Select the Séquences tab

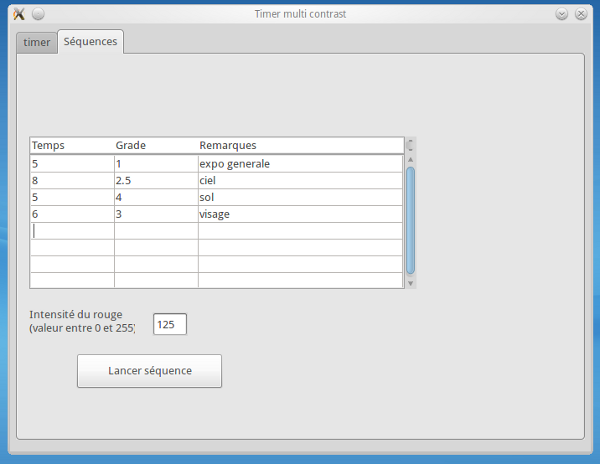point(90,41)
